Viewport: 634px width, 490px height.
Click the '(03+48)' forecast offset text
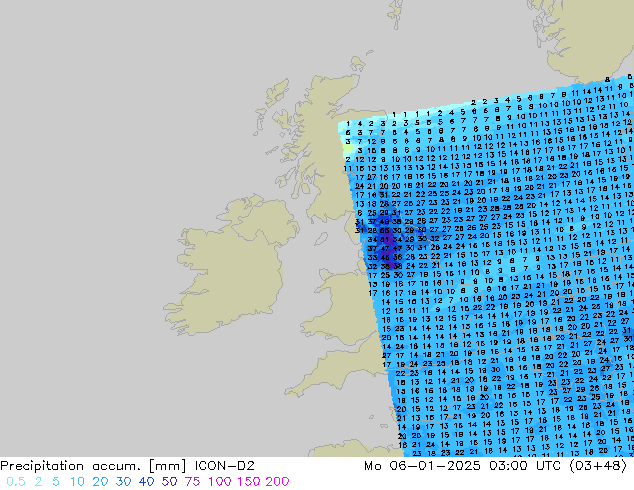(598, 466)
